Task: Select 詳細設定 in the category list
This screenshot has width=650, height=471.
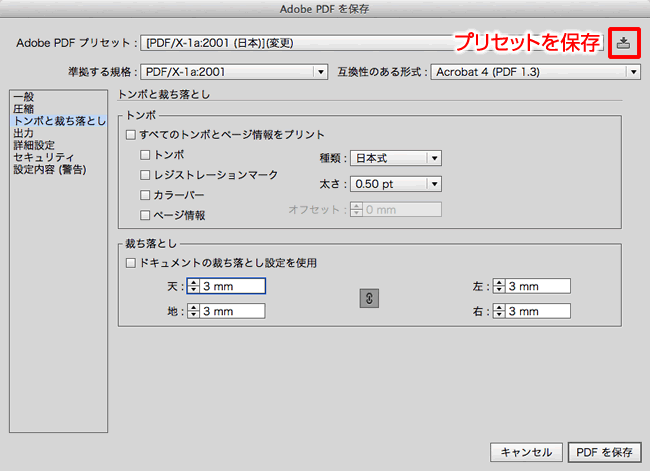Action: click(x=58, y=145)
